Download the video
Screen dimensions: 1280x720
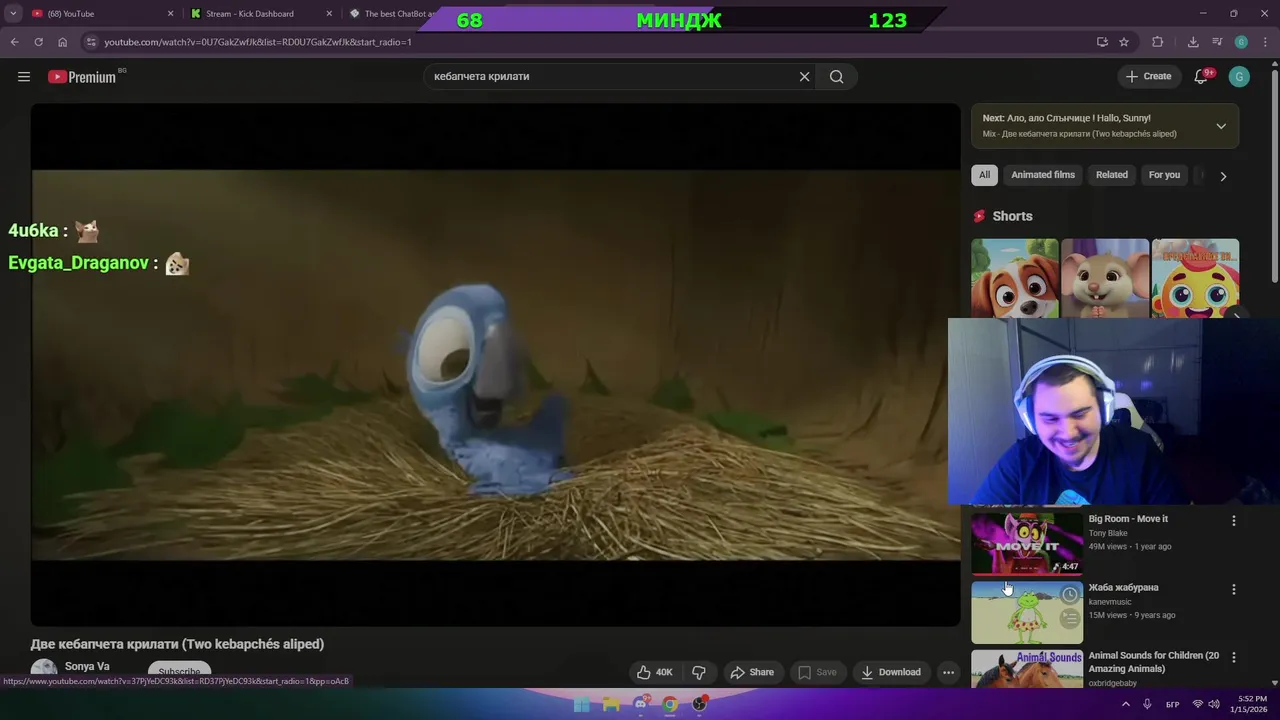click(x=891, y=672)
